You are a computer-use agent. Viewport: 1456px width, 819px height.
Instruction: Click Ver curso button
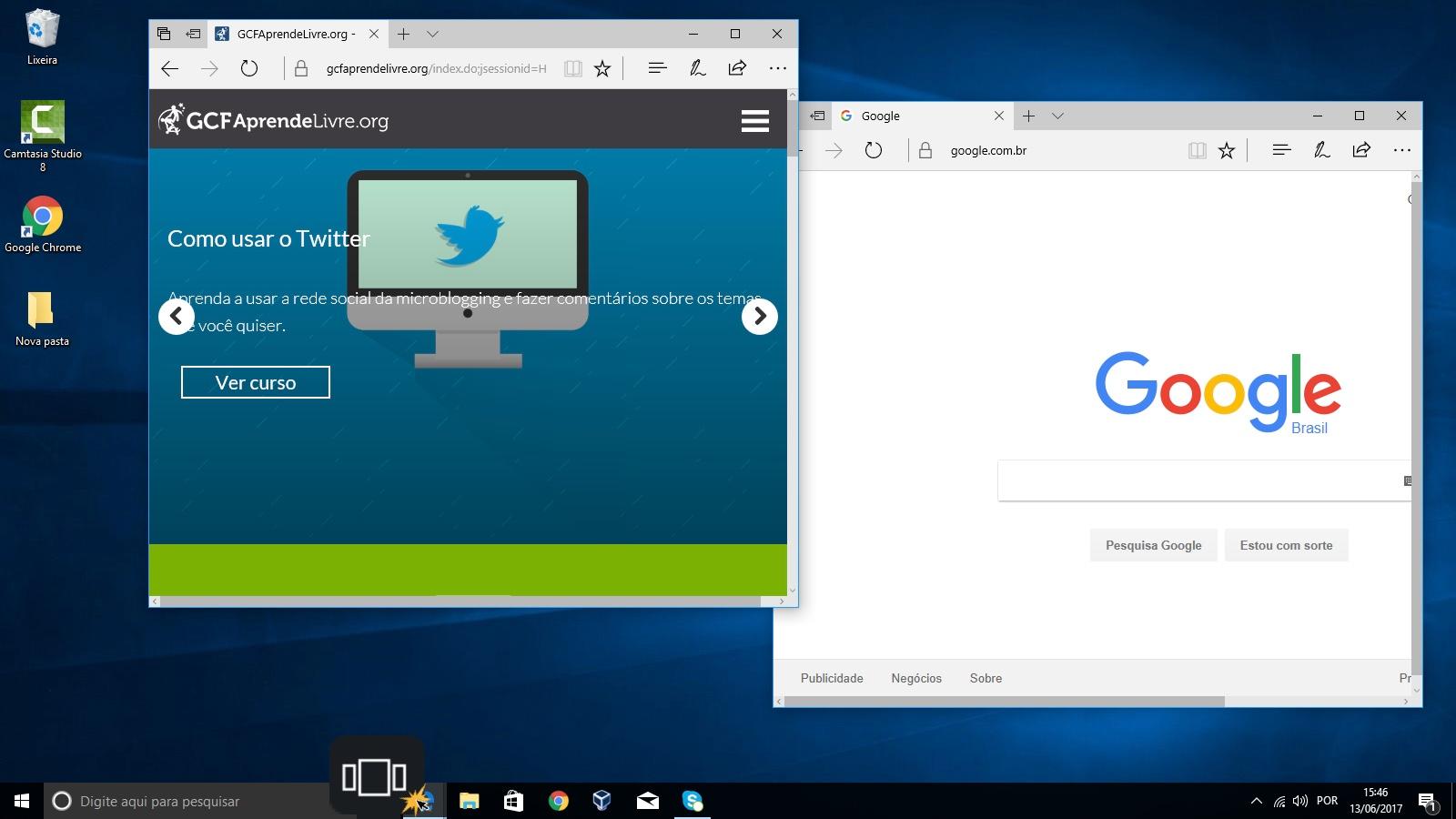(256, 382)
